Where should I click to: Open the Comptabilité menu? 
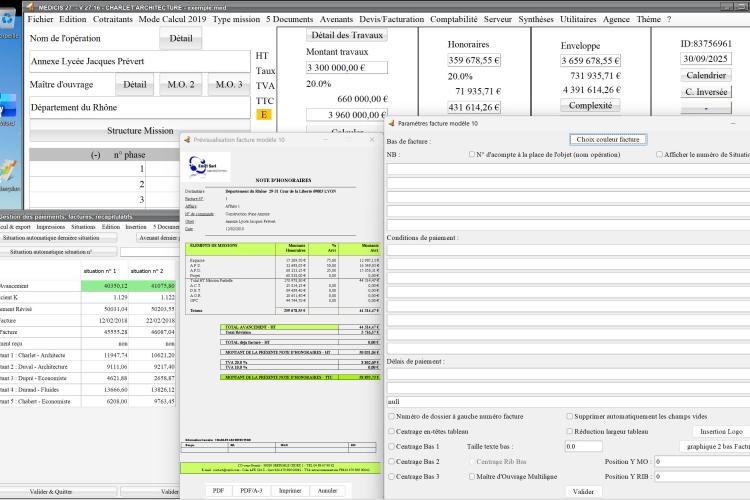pyautogui.click(x=453, y=19)
